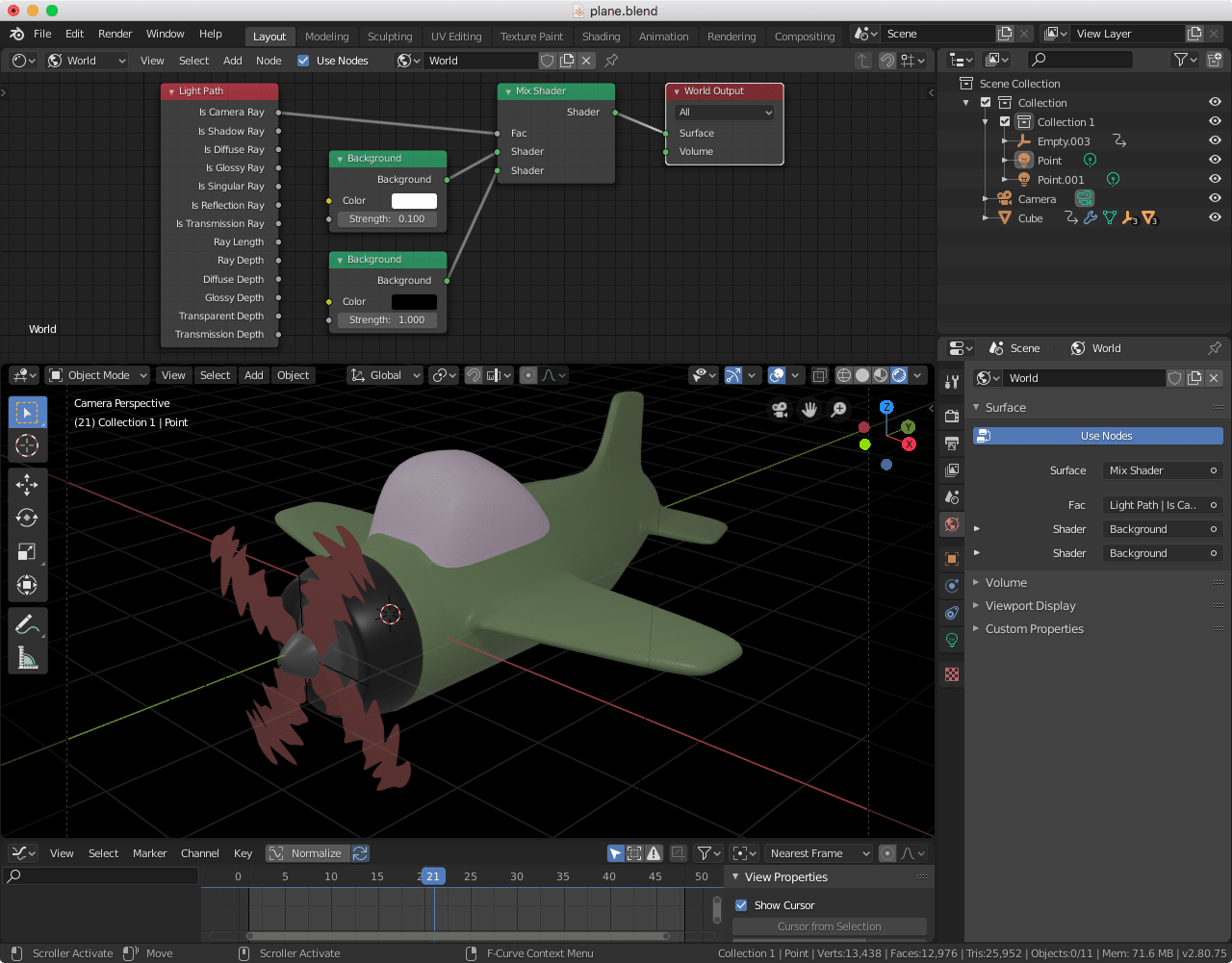Click Fac Light Path link field
1232x963 pixels.
point(1163,505)
